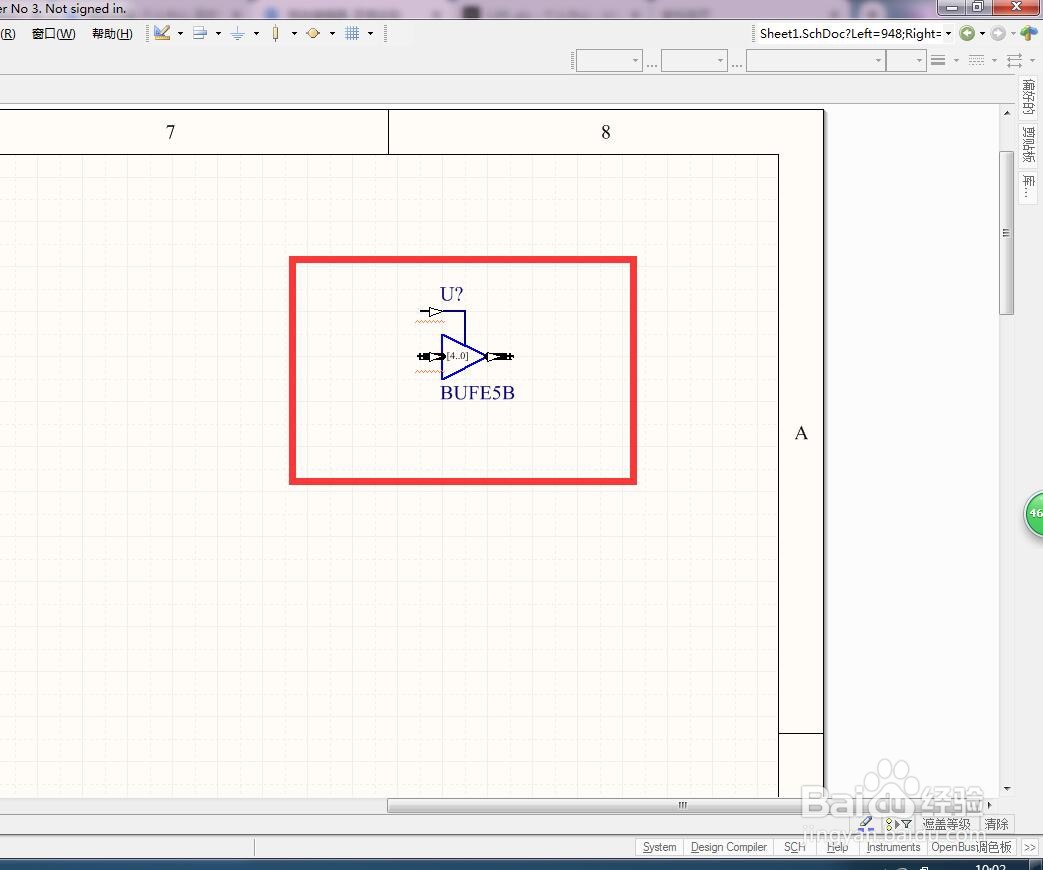The width and height of the screenshot is (1043, 870).
Task: Click the vertical scrollbar up arrow
Action: coord(1006,113)
